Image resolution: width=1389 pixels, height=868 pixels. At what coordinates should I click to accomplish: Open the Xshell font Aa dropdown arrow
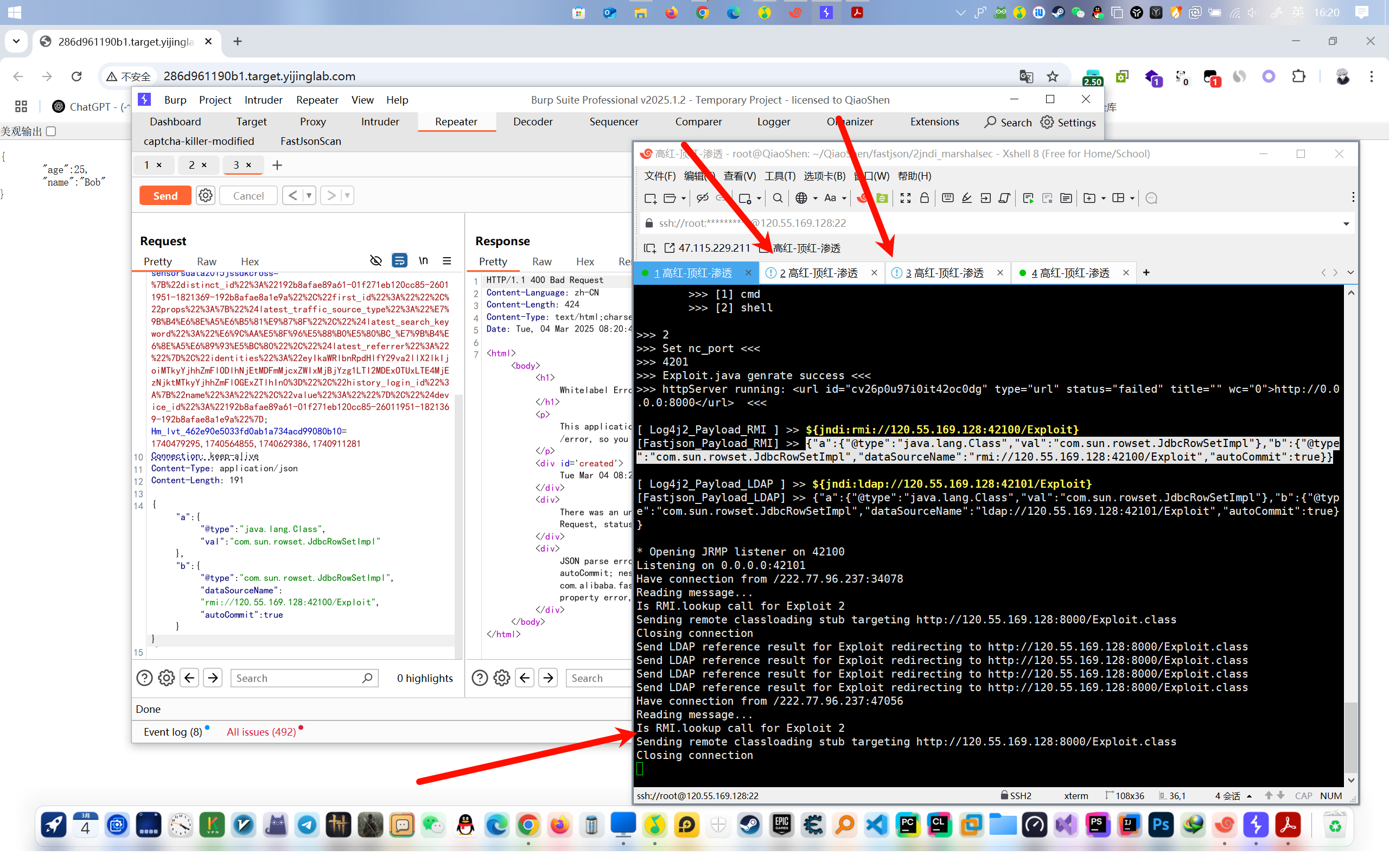[x=844, y=198]
